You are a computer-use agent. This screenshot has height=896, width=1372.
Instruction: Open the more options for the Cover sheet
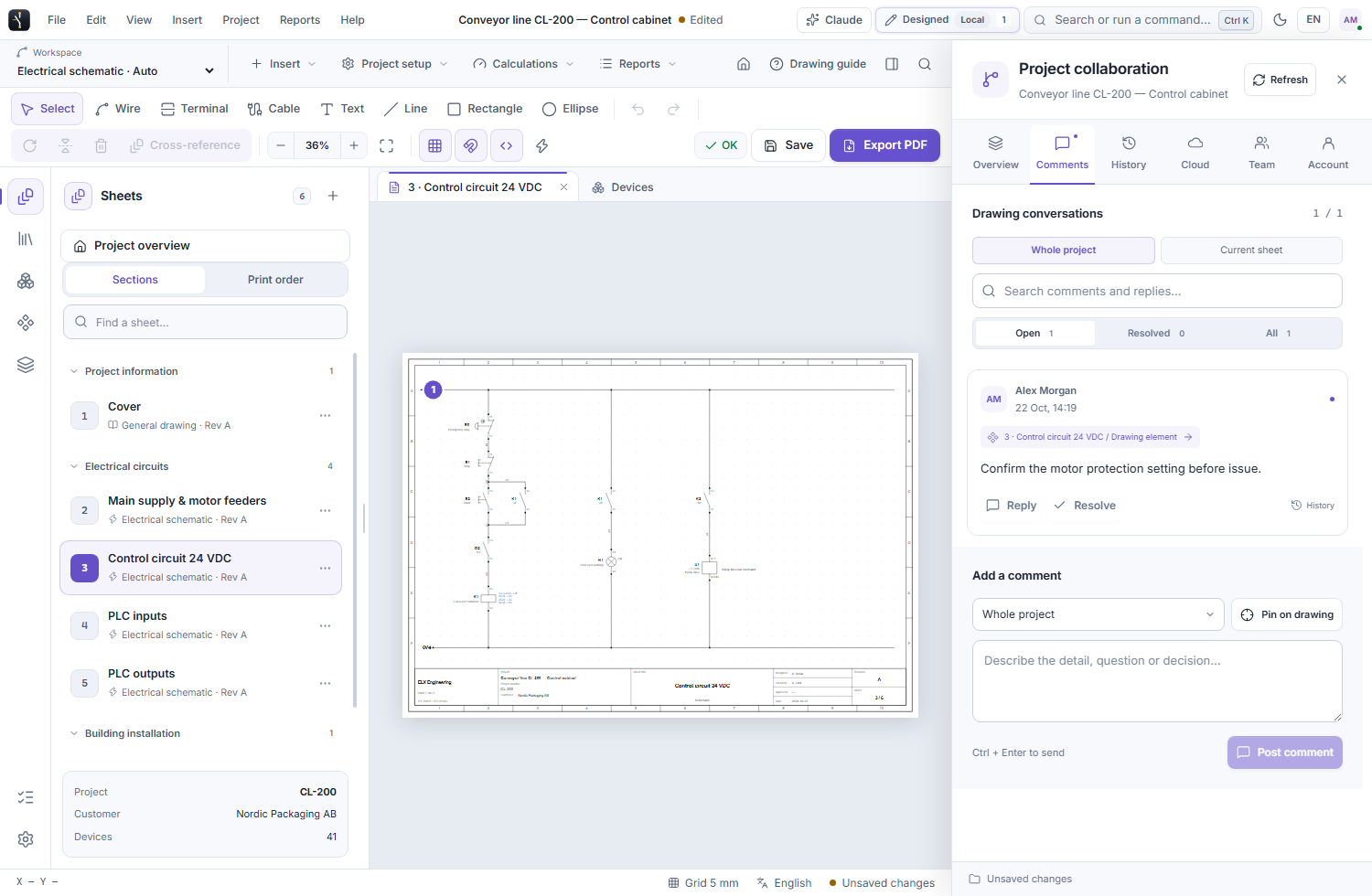(325, 416)
